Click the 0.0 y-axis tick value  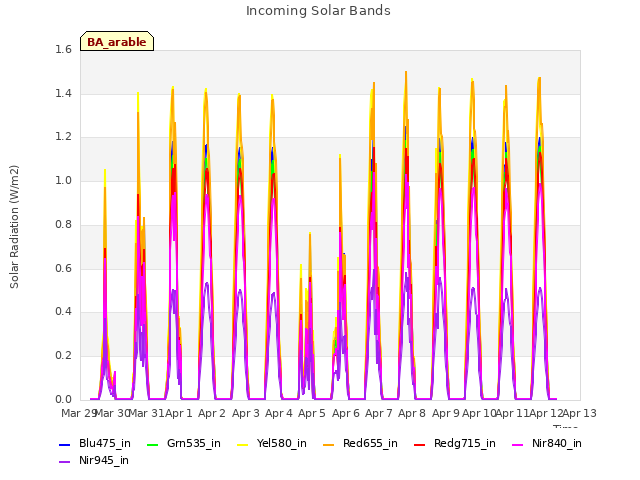click(63, 400)
